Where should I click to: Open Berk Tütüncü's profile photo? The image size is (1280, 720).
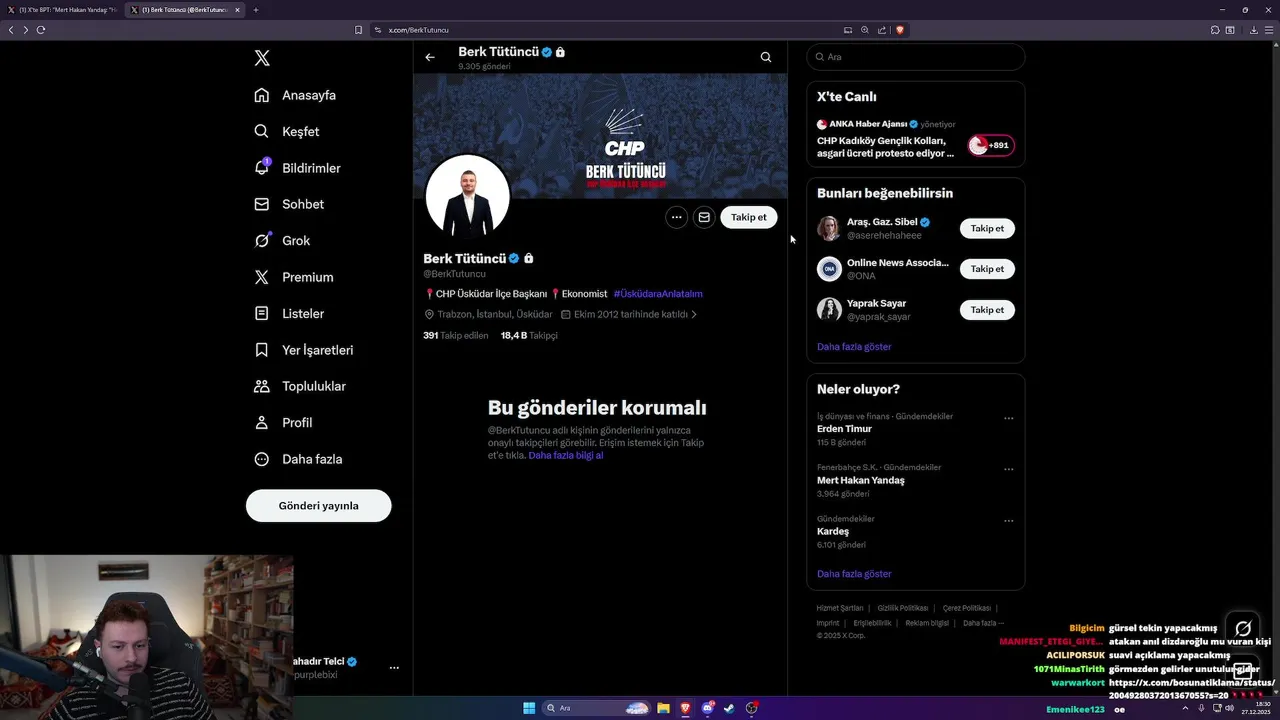coord(467,197)
